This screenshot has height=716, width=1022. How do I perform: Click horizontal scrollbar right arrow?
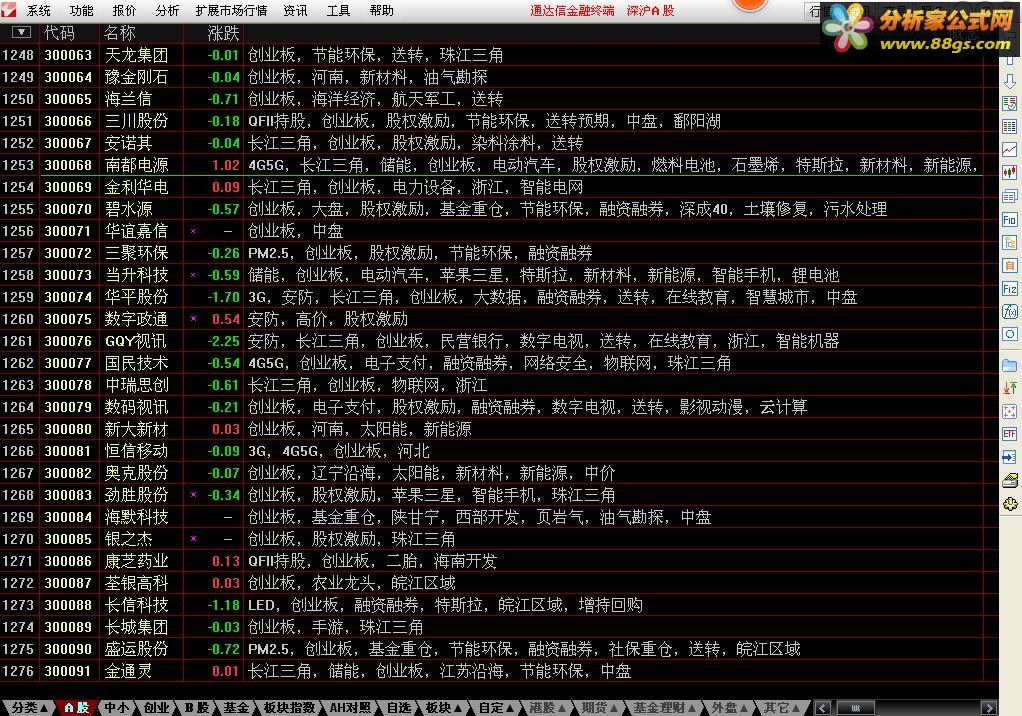click(x=989, y=708)
